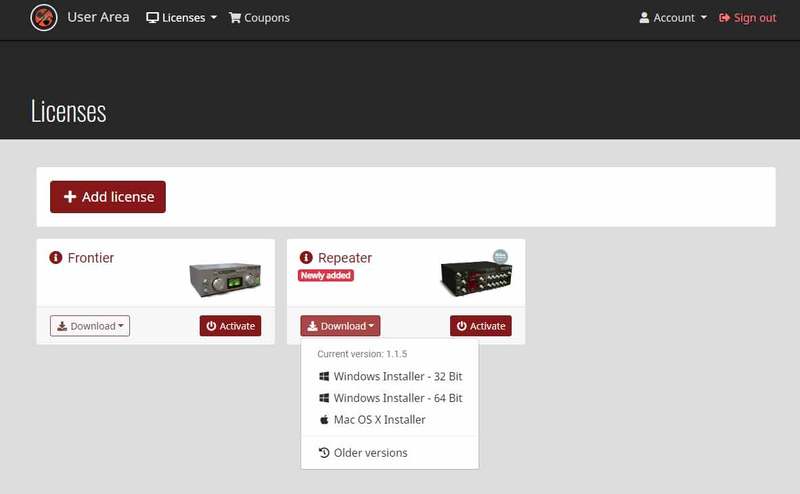
Task: Download Windows Installer - 64 Bit
Action: click(x=390, y=398)
